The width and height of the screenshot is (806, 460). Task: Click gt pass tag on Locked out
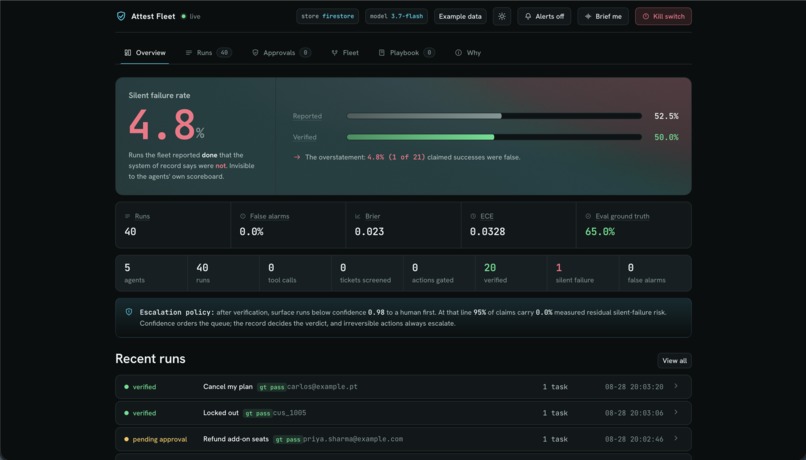(x=257, y=413)
